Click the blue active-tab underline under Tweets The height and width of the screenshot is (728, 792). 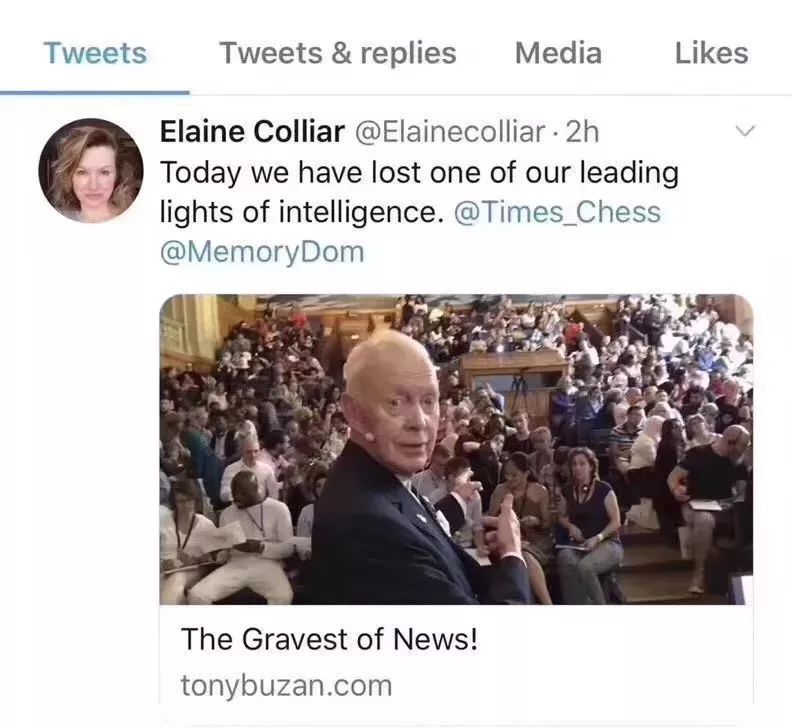(95, 92)
